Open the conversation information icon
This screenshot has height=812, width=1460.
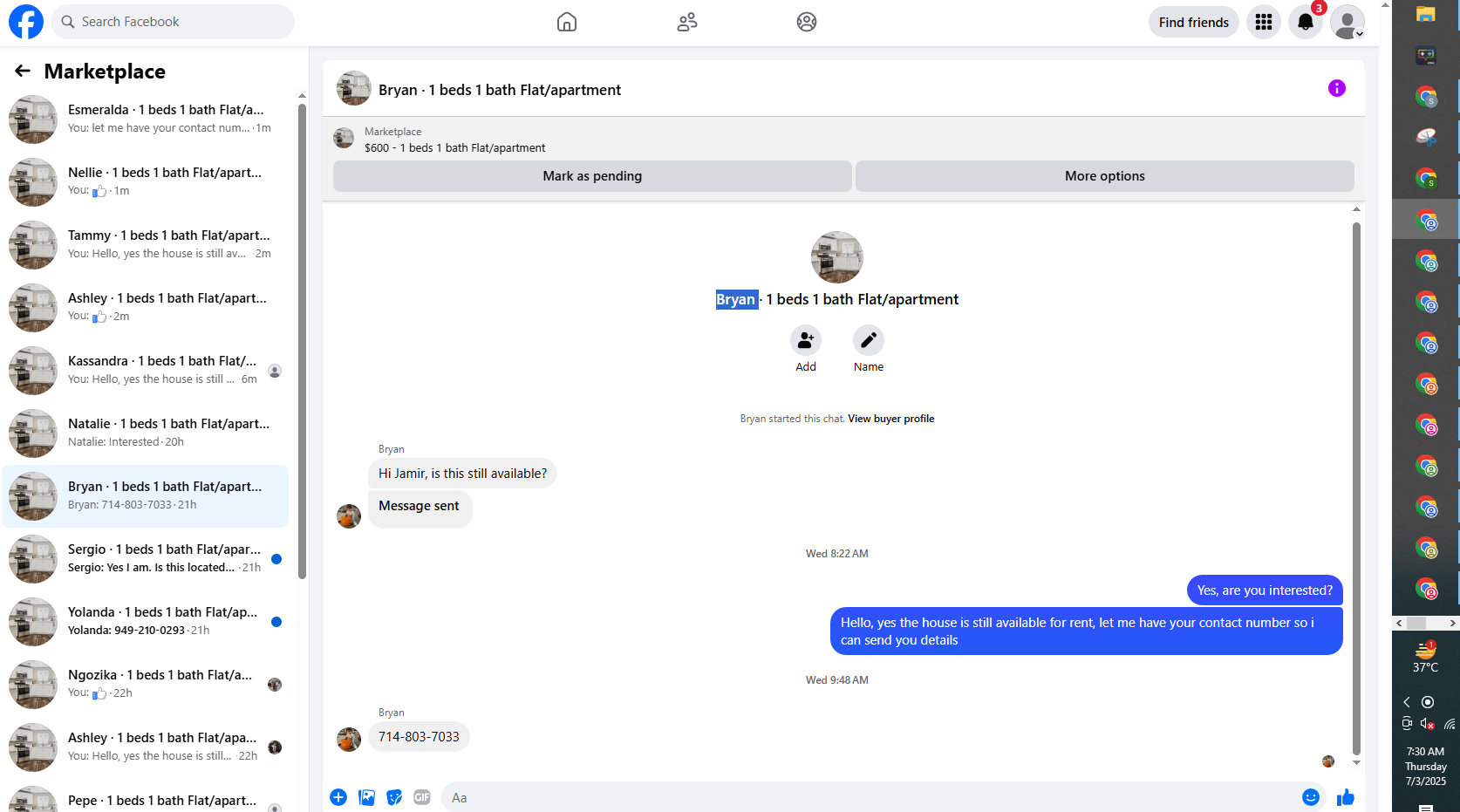[x=1337, y=88]
